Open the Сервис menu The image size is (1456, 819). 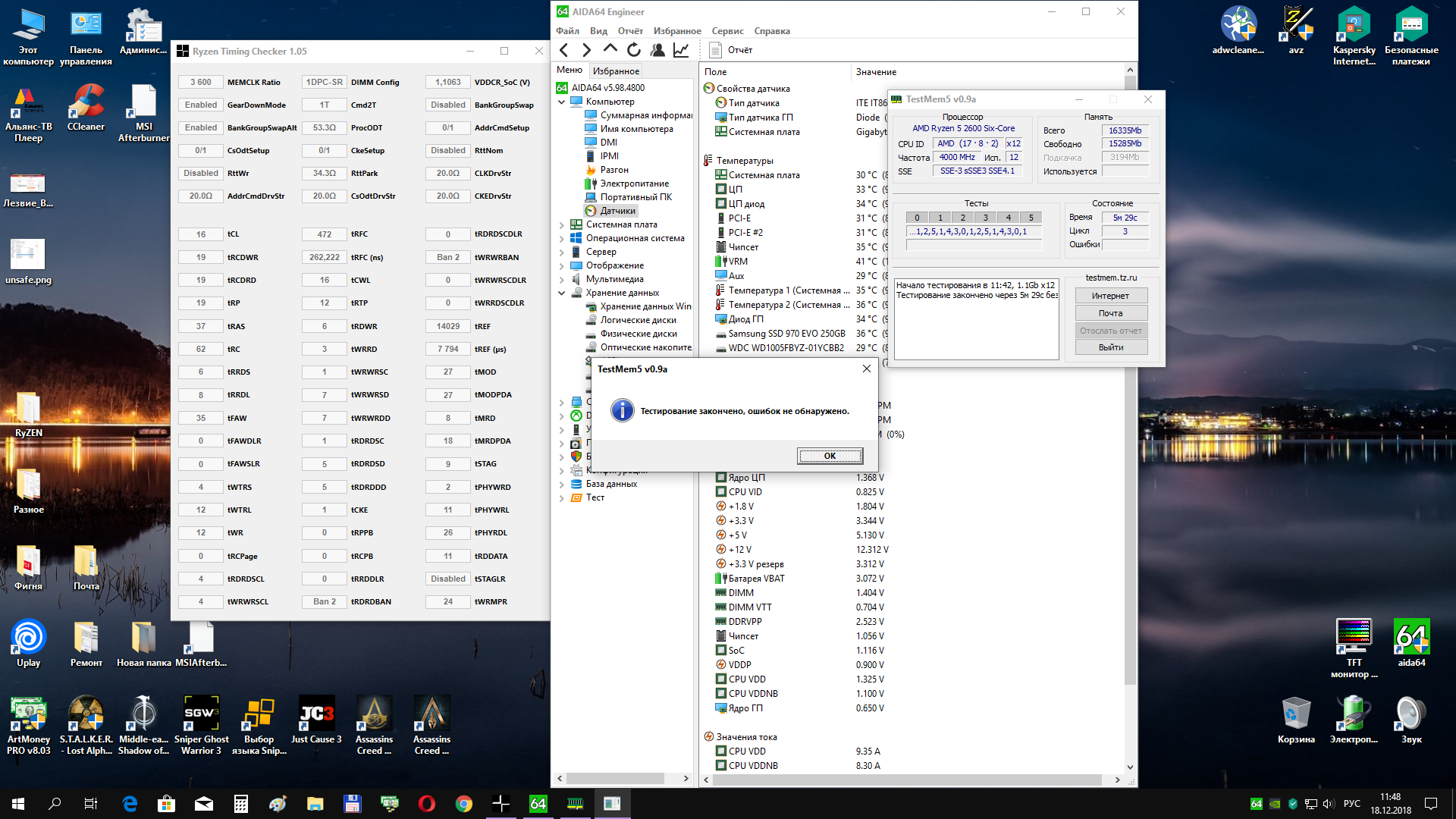tap(726, 31)
